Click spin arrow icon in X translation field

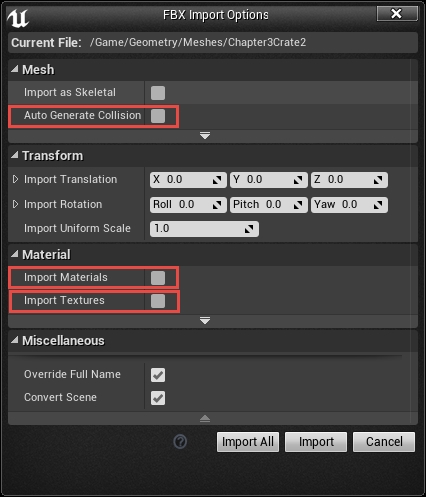click(x=217, y=180)
